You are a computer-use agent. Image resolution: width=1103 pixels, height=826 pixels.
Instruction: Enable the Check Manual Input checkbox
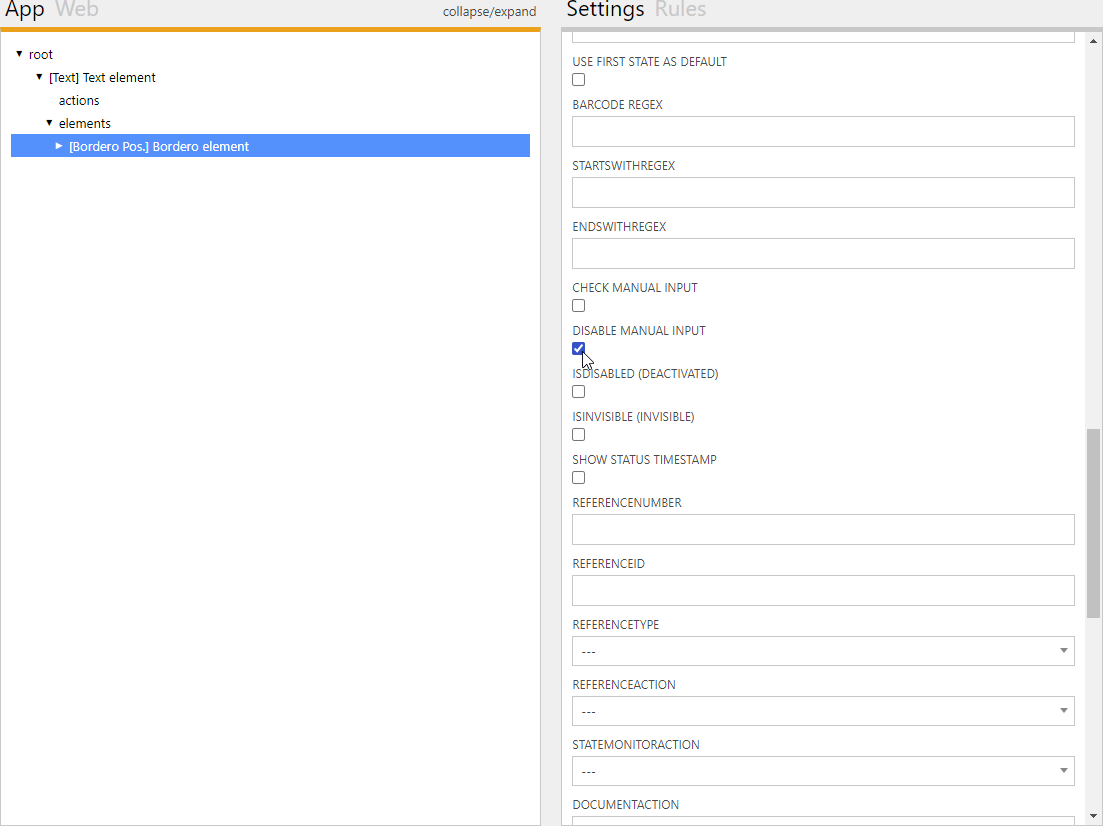[579, 306]
